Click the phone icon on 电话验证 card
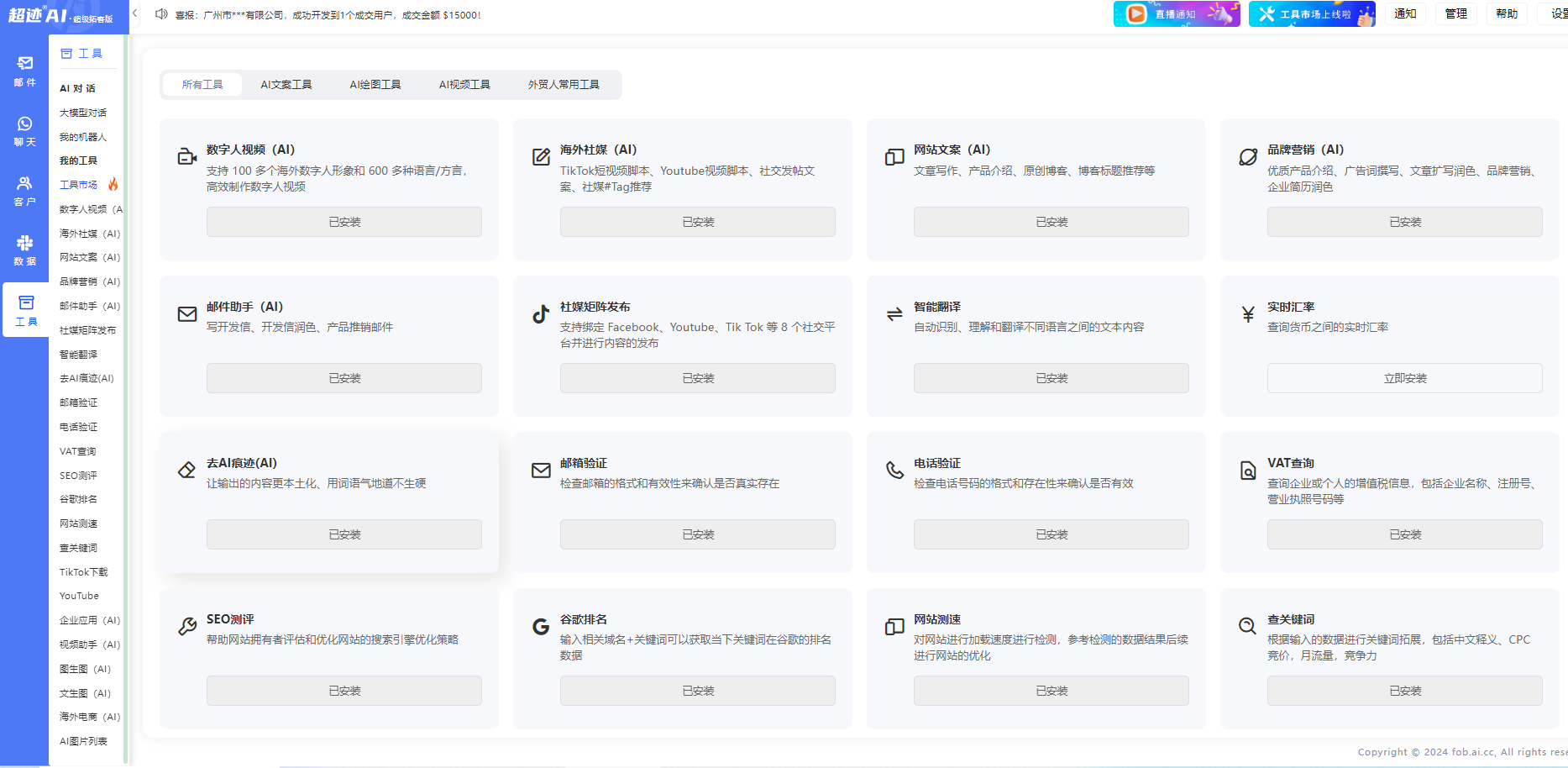This screenshot has width=1568, height=768. click(x=894, y=470)
